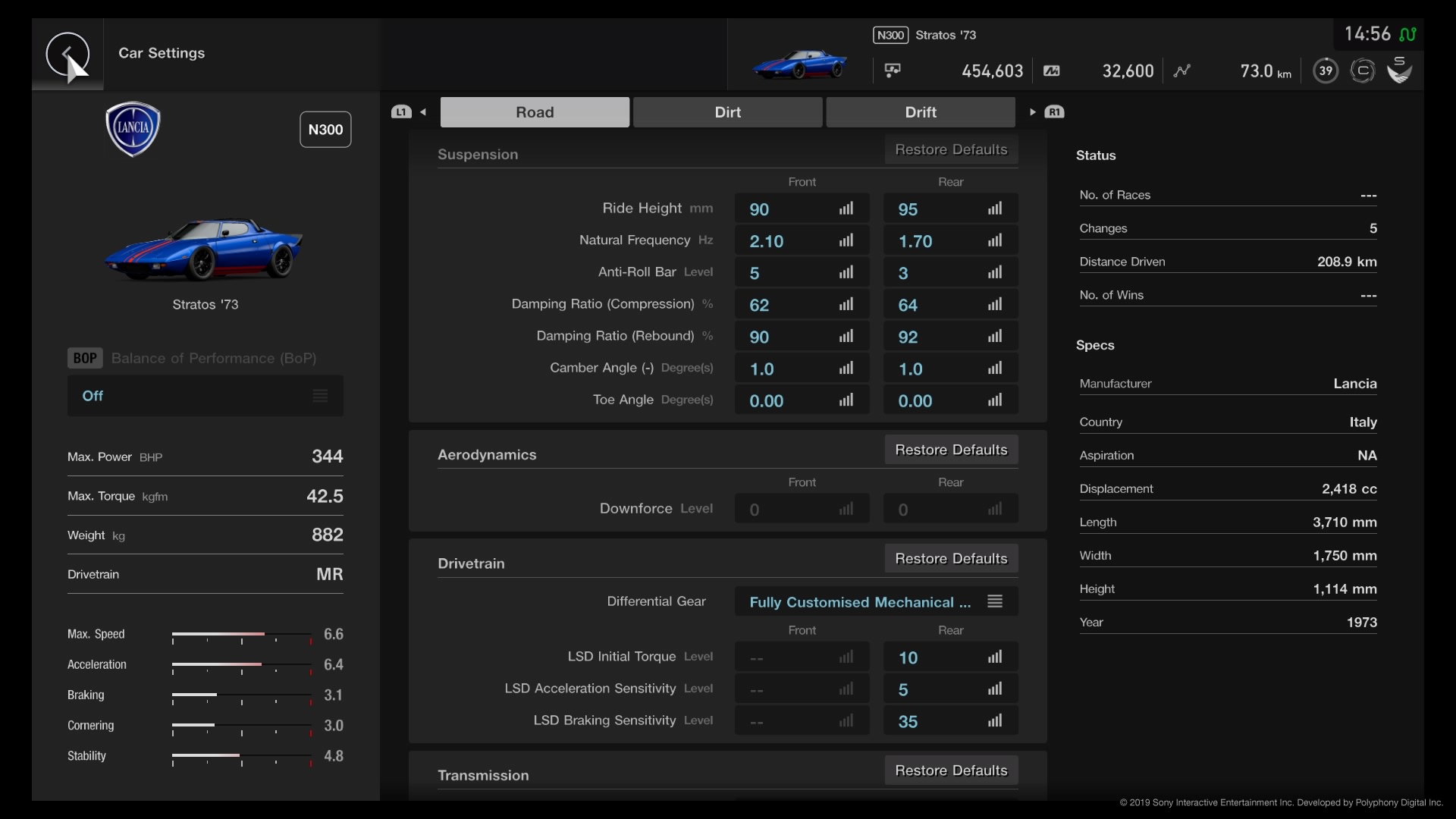Toggle Balance of Performance off setting
This screenshot has height=819, width=1456.
(93, 395)
